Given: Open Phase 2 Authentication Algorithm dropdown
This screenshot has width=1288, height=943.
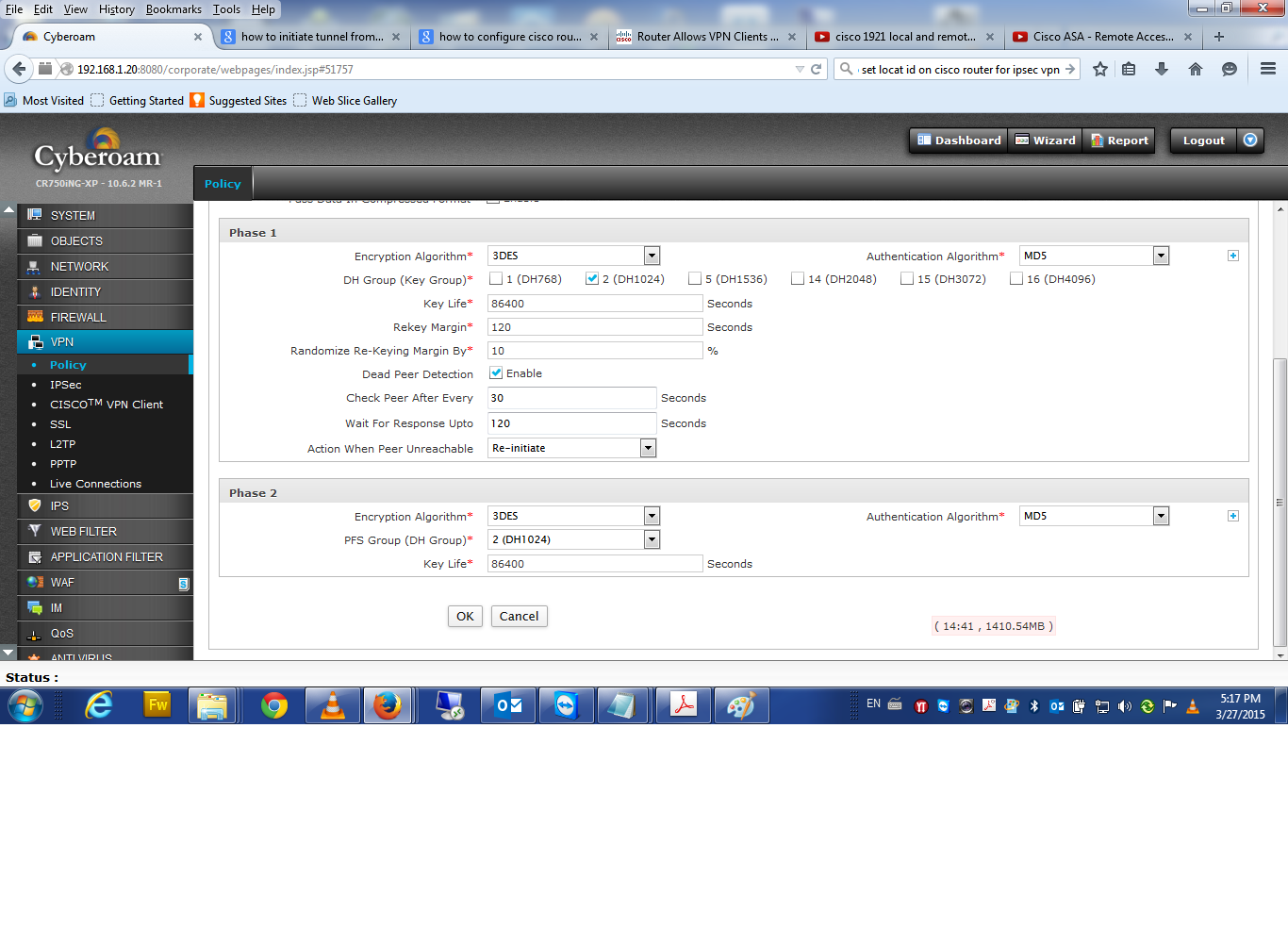Looking at the screenshot, I should coord(1094,516).
